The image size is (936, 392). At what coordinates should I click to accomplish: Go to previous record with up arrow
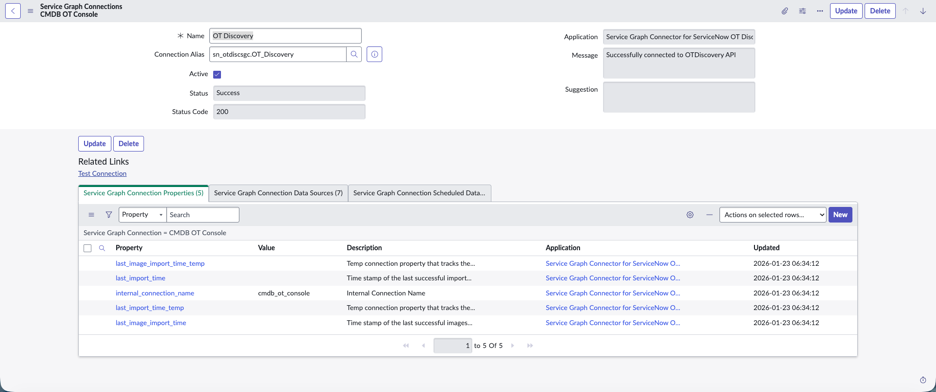906,11
